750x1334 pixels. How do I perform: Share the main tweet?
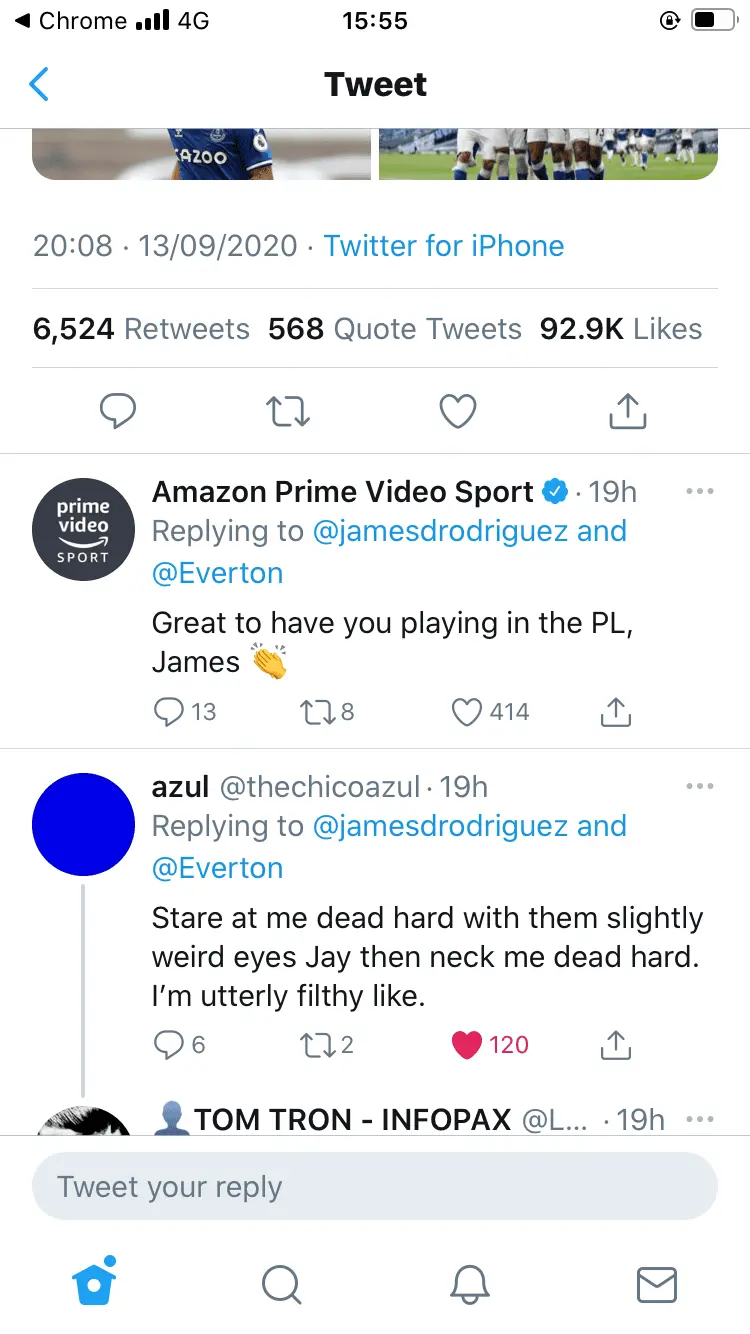click(x=628, y=411)
